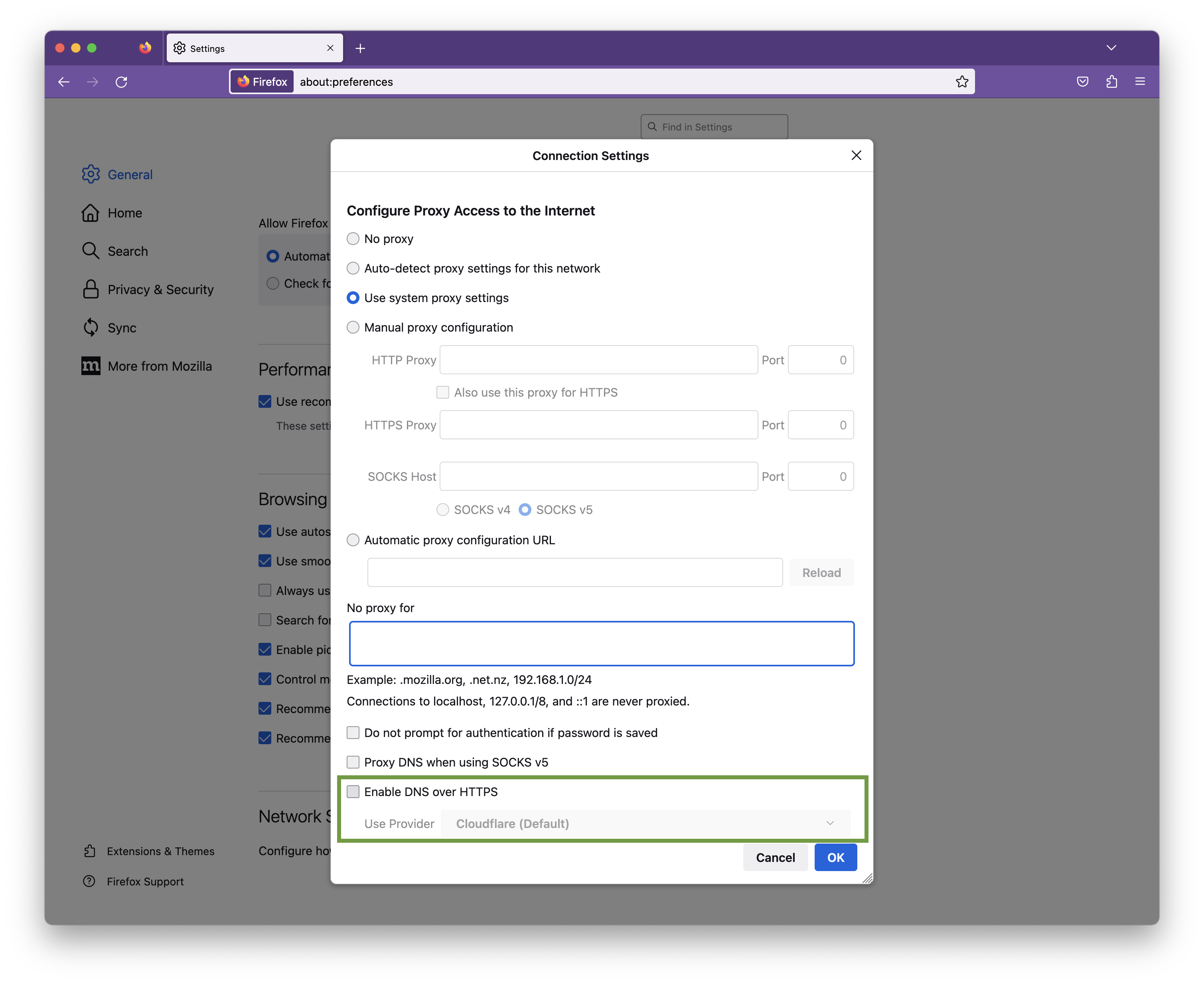Screen dimensions: 1204x984
Task: Close the Connection Settings dialog with X
Action: pos(856,155)
